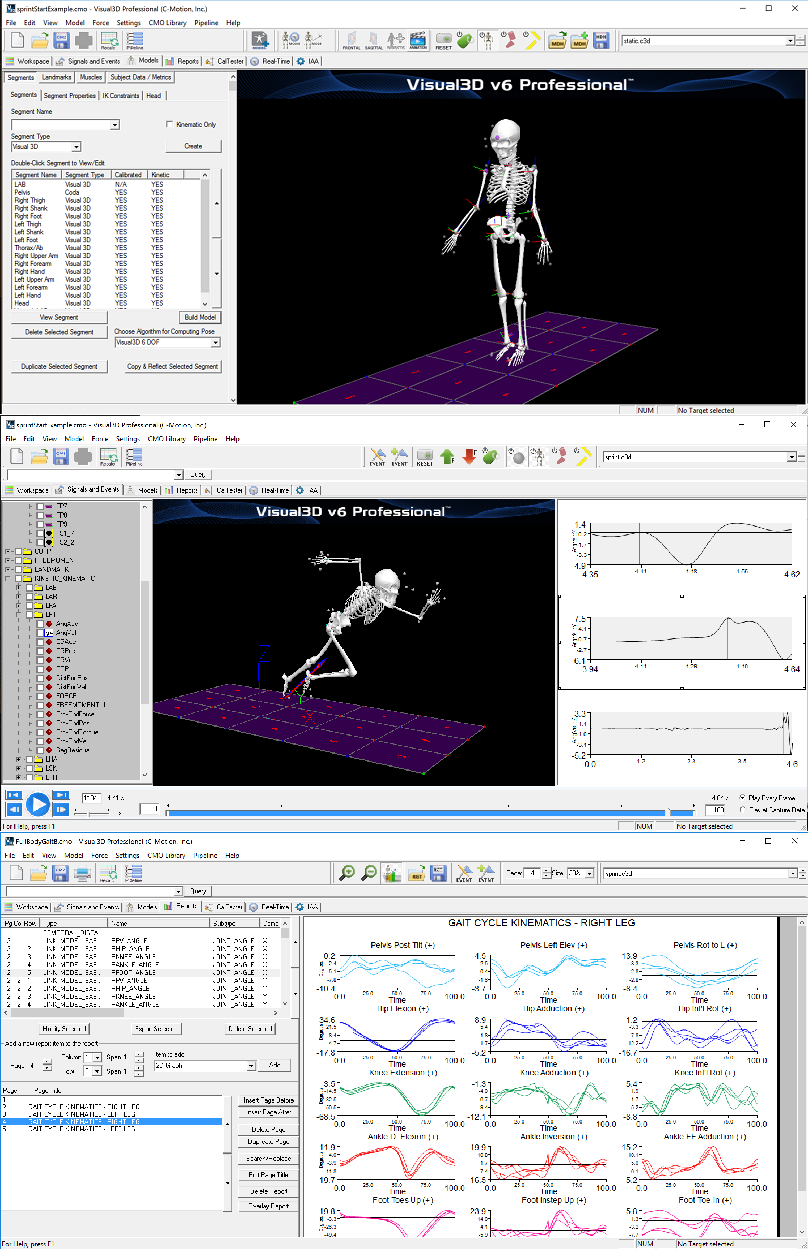Open the CMO Library menu in top window
Image resolution: width=809 pixels, height=1251 pixels.
click(167, 22)
